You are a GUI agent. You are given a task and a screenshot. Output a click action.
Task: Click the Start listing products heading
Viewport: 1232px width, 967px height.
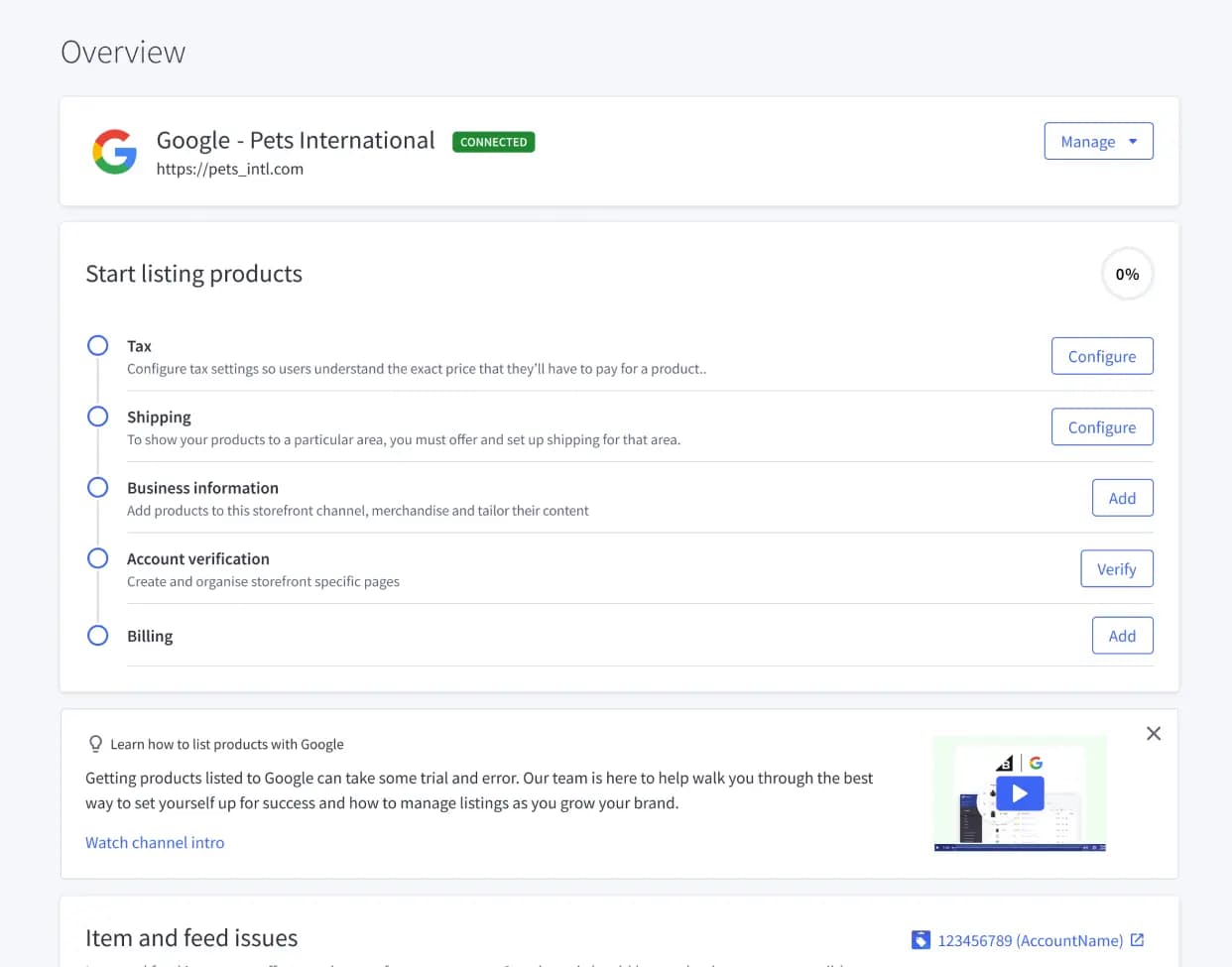193,274
